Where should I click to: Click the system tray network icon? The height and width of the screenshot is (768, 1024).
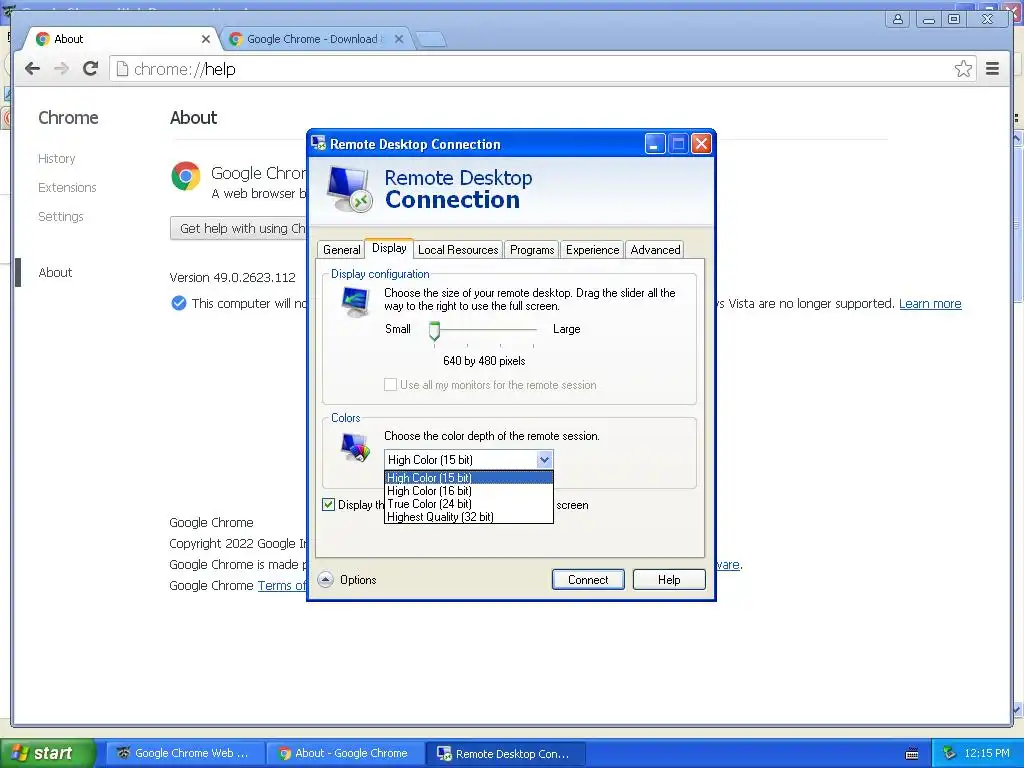coord(948,754)
